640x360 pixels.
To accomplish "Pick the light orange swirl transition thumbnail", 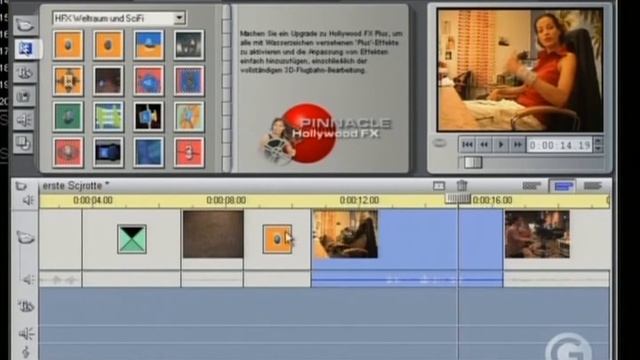I will [x=189, y=117].
